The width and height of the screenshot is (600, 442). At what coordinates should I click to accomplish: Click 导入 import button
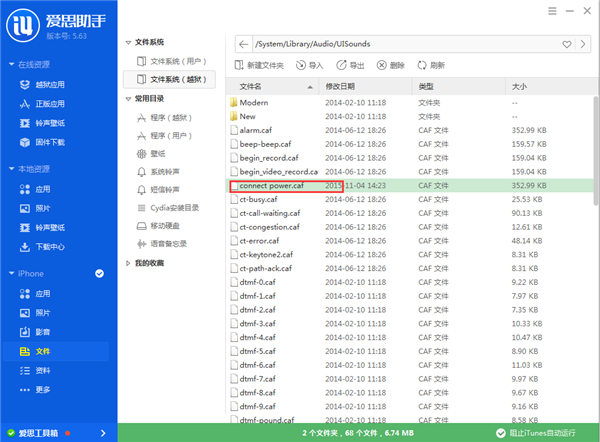pyautogui.click(x=310, y=65)
